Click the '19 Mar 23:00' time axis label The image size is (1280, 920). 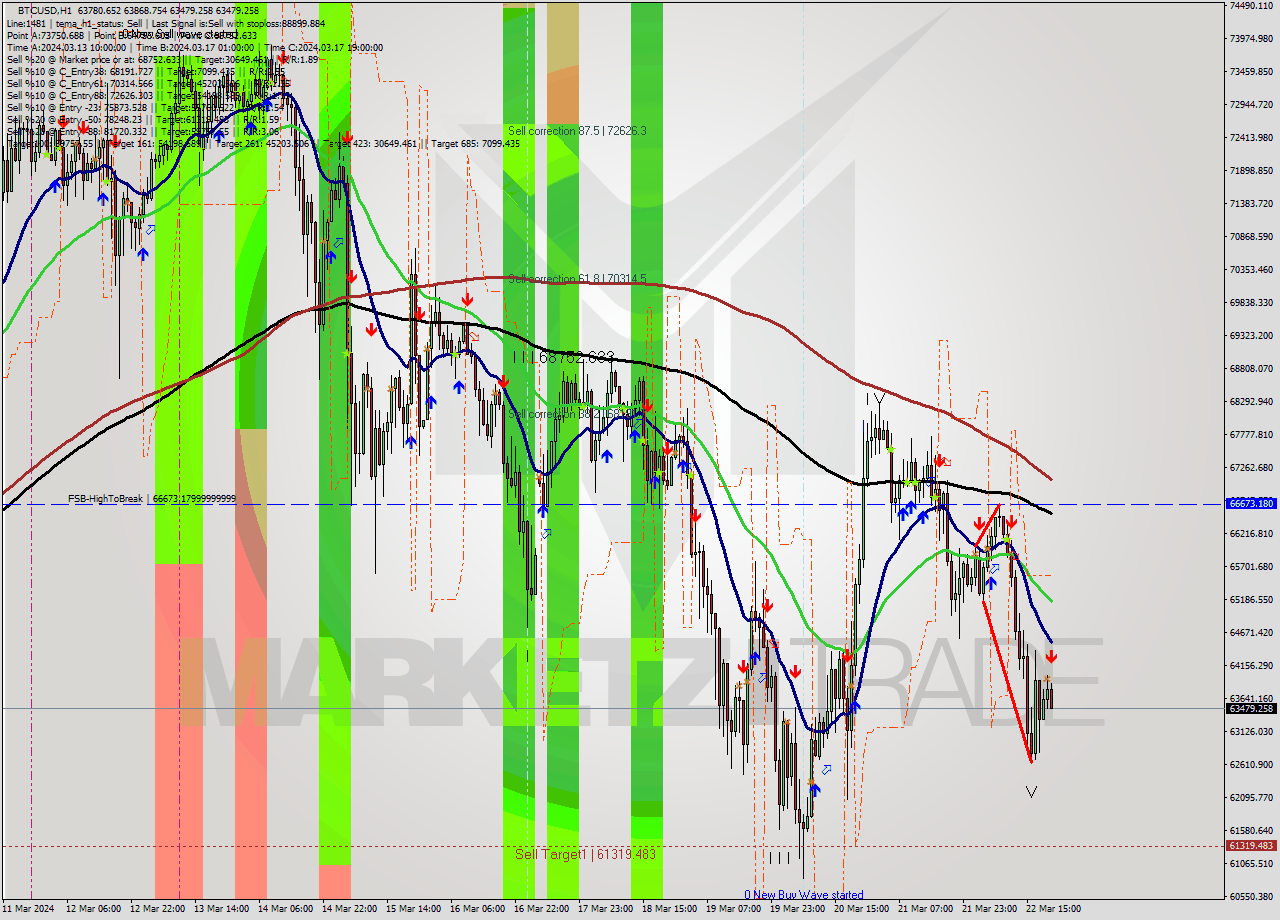(x=797, y=909)
